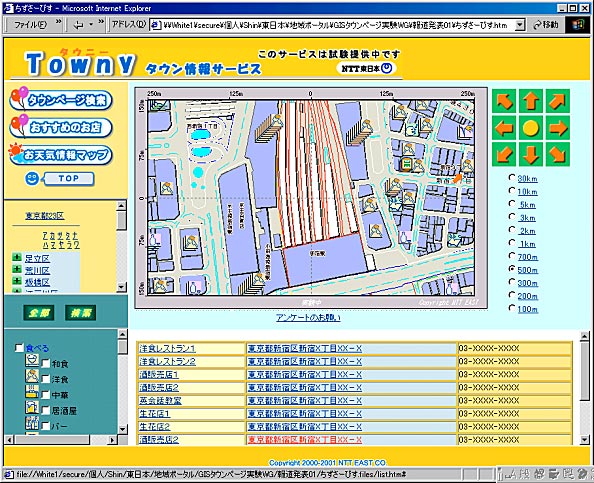The width and height of the screenshot is (594, 483).
Task: Click the IE back arrow button
Action: [79, 25]
